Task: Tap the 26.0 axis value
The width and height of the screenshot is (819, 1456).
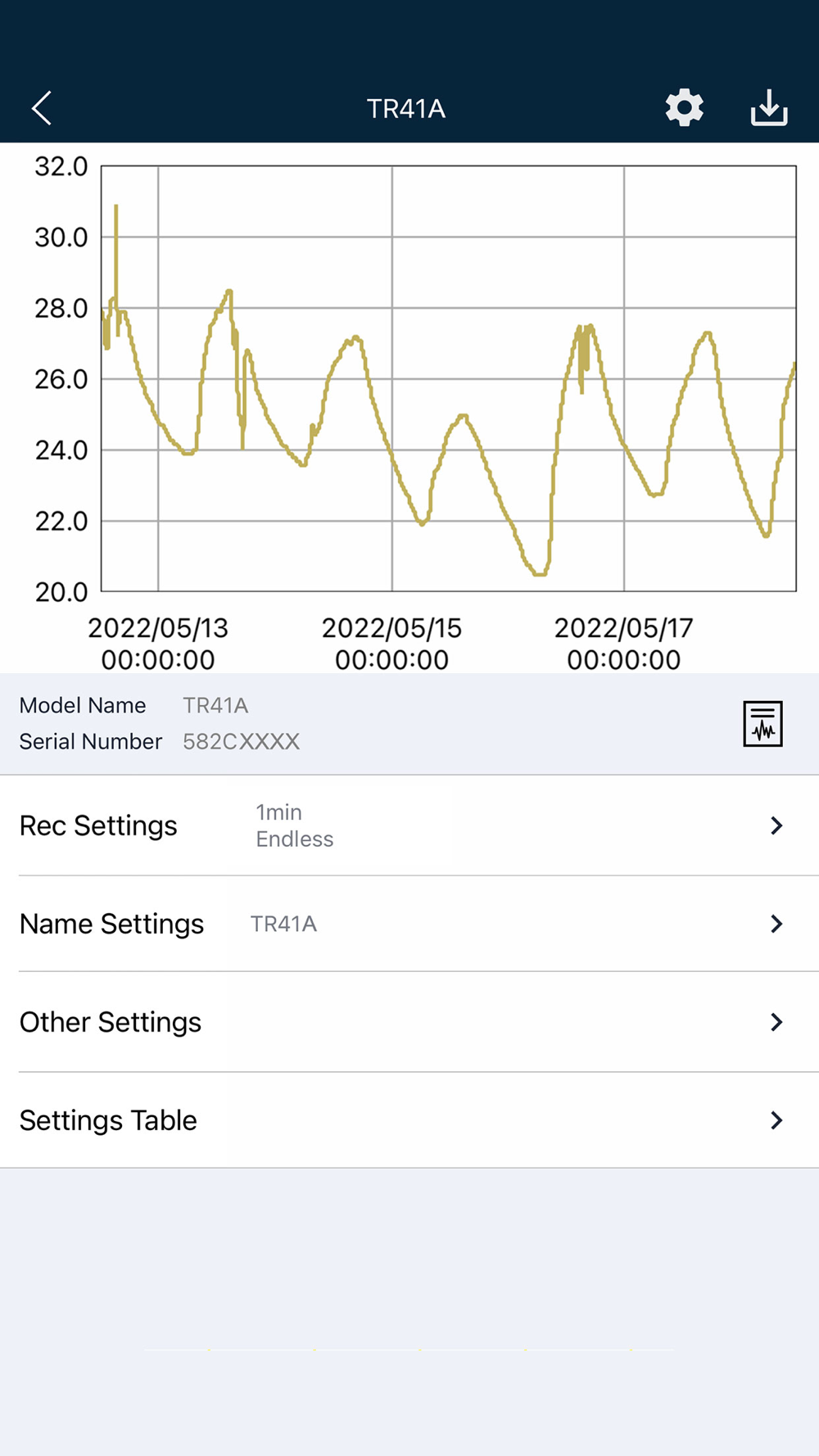Action: pos(61,379)
